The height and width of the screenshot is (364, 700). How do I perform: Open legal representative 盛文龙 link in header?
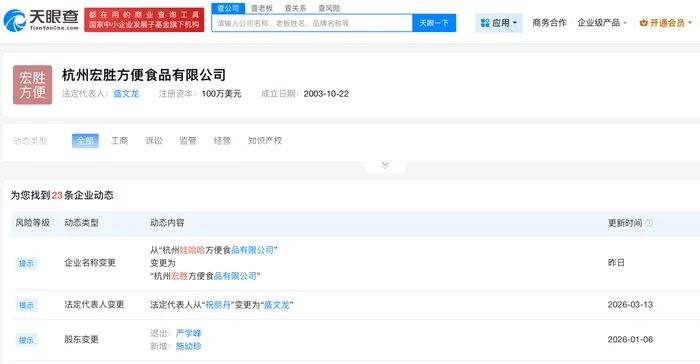[x=126, y=94]
